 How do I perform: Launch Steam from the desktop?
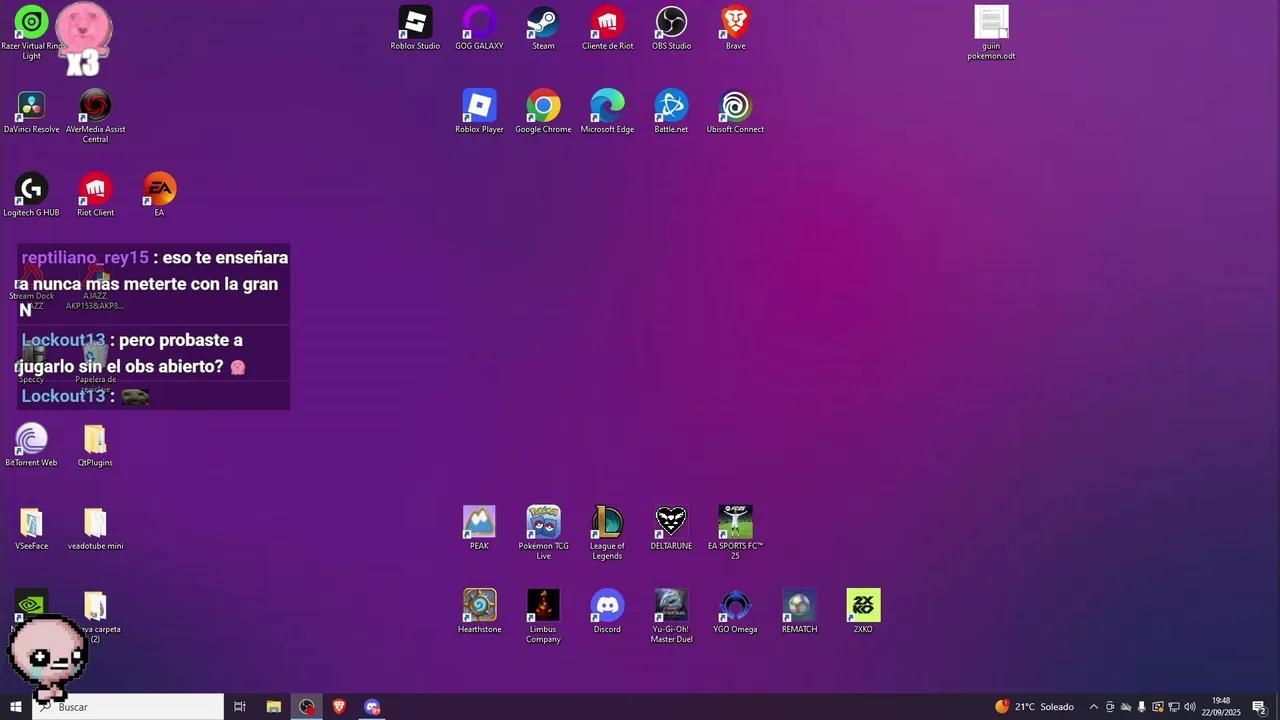click(x=543, y=28)
